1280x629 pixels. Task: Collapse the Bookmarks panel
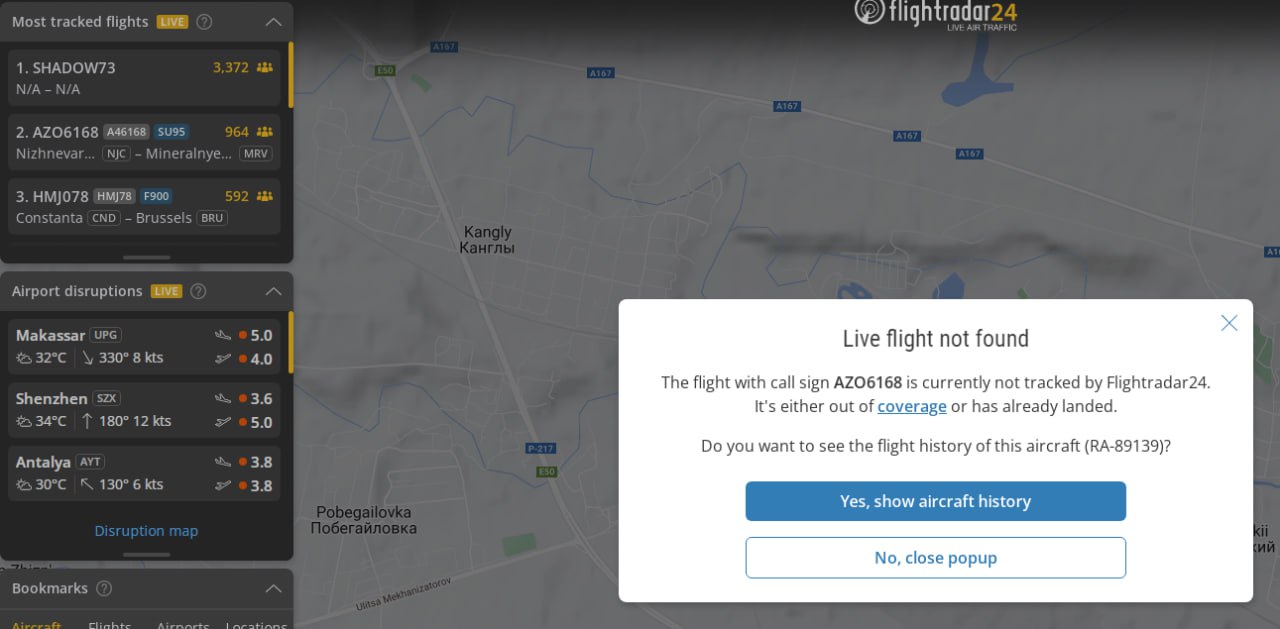point(273,588)
